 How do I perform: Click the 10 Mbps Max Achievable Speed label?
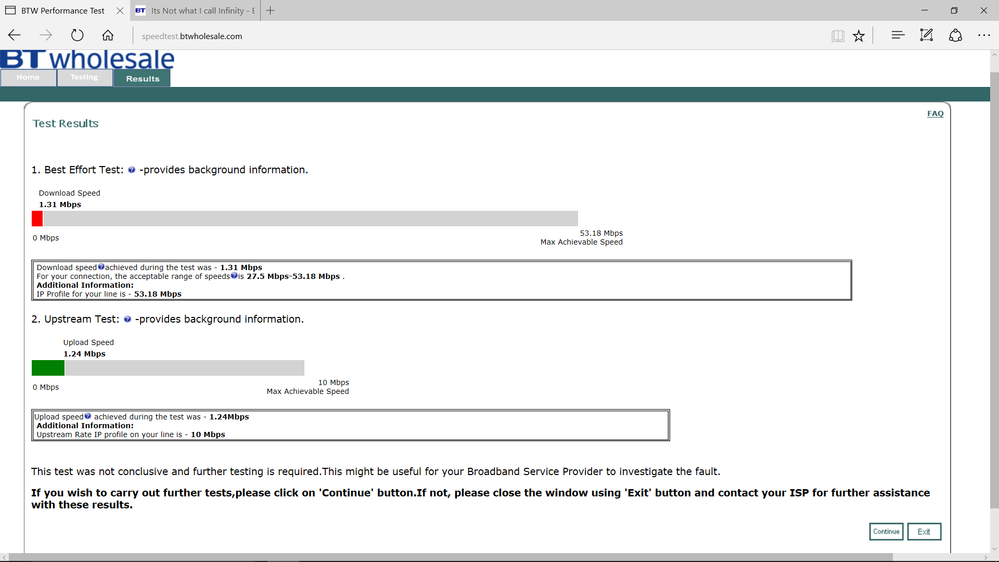[x=307, y=387]
